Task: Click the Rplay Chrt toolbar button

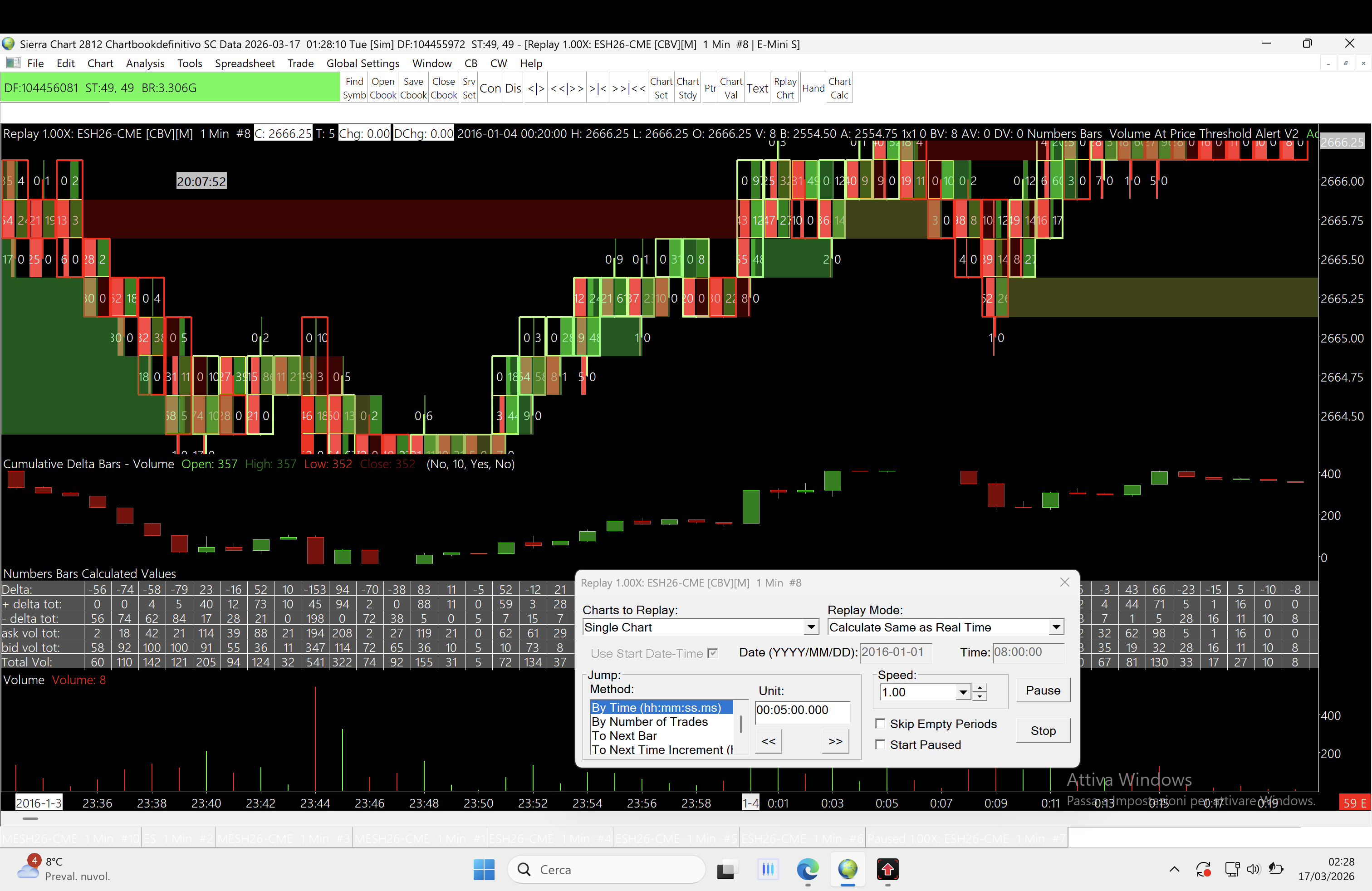Action: 784,88
